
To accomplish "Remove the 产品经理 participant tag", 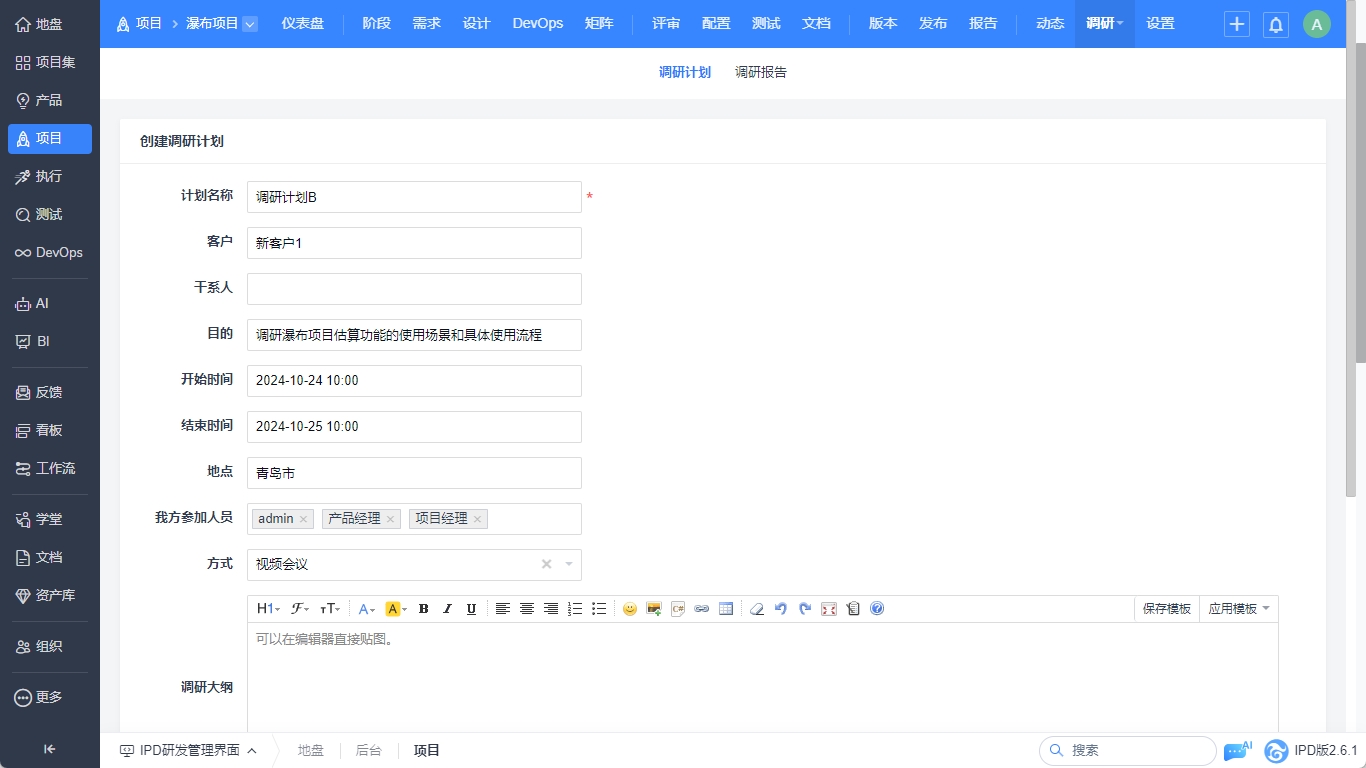I will pos(391,519).
